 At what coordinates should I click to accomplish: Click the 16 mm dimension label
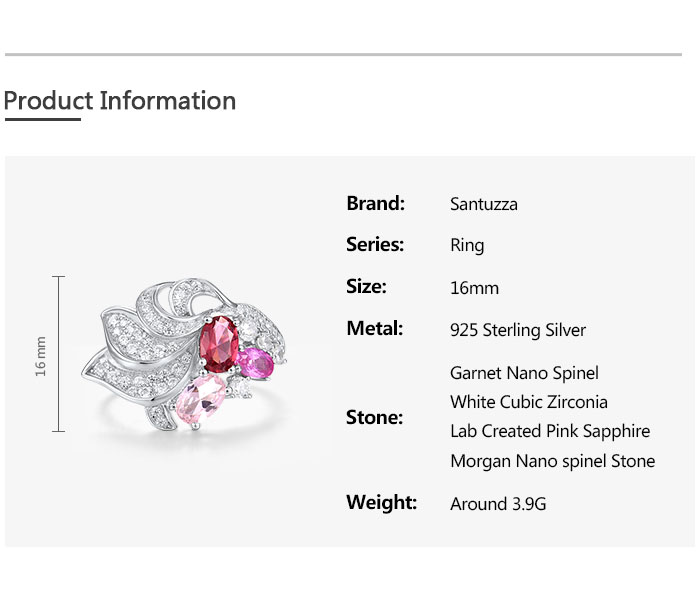tap(41, 356)
